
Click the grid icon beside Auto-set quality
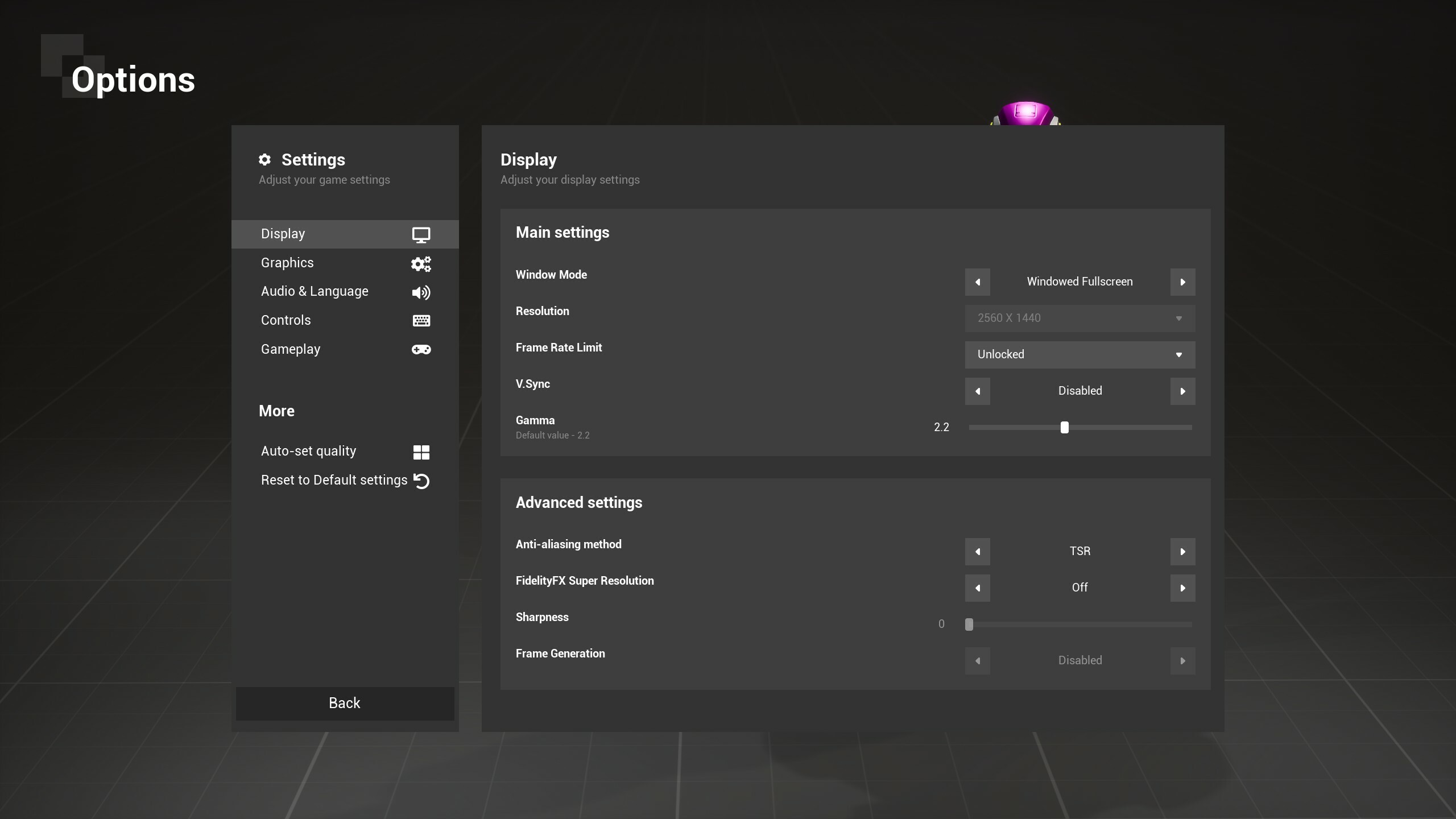point(421,452)
